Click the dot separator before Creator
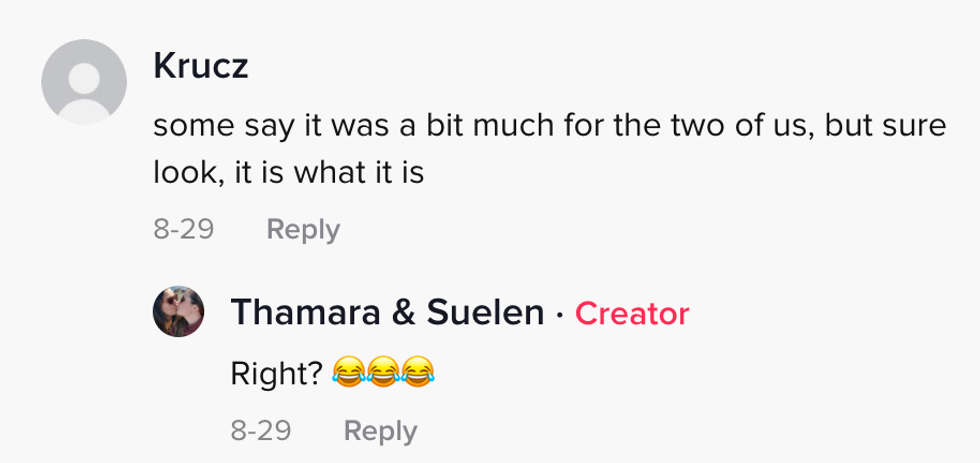980x463 pixels. point(560,315)
